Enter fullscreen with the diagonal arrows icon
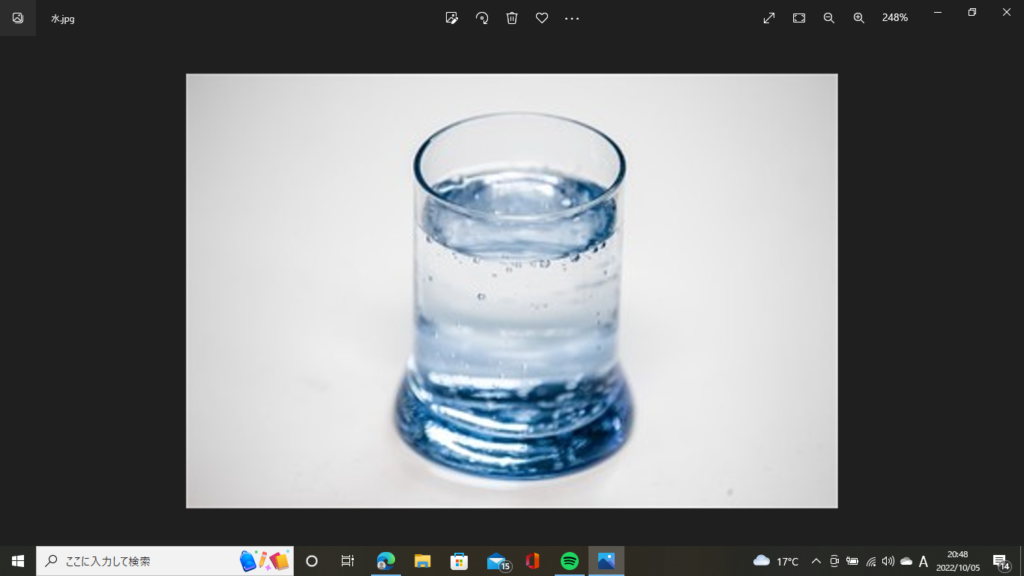 point(769,18)
